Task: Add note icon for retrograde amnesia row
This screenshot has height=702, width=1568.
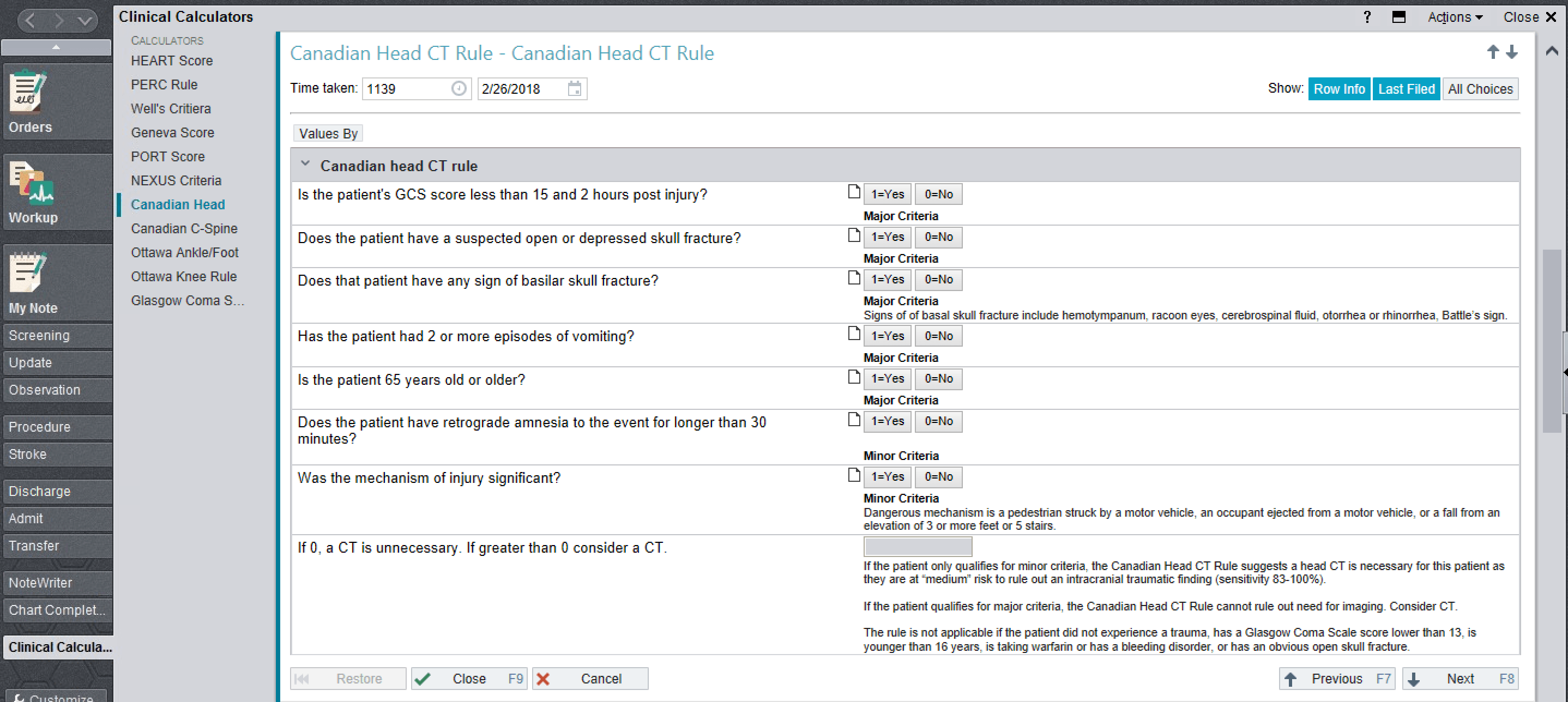Action: click(x=854, y=419)
